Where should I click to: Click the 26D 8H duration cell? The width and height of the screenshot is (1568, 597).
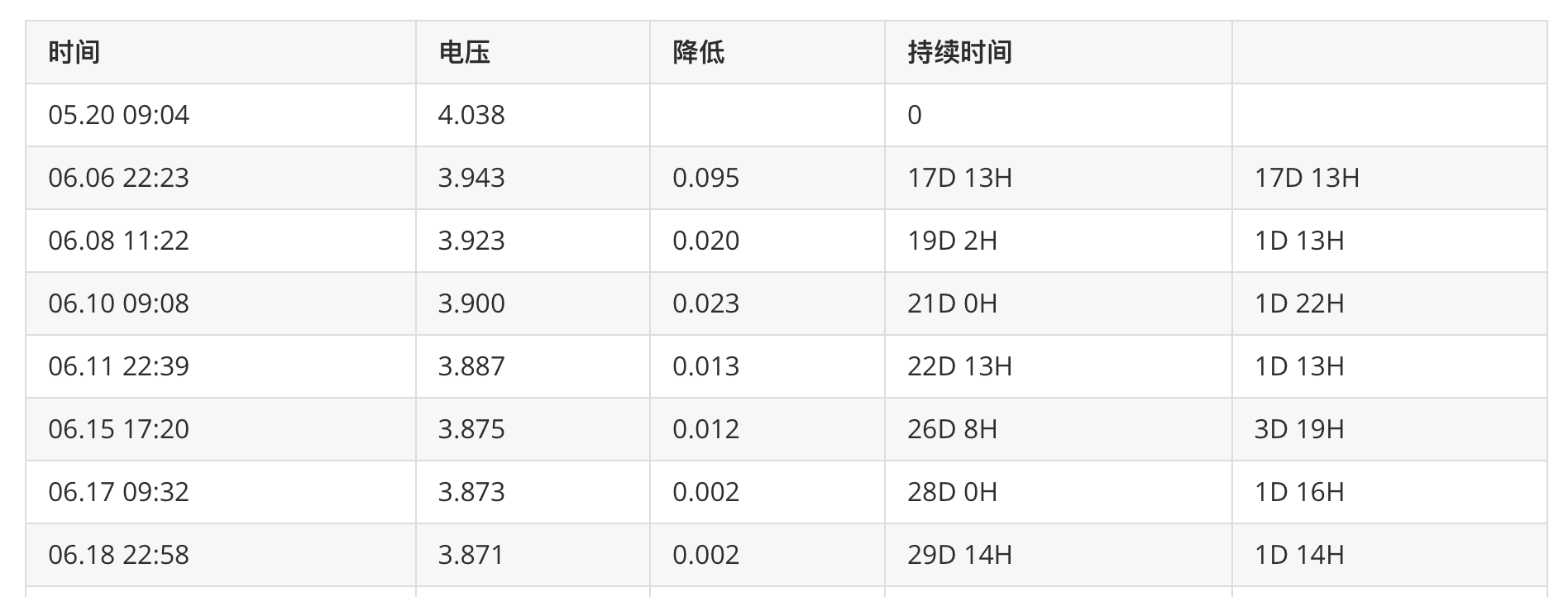(x=952, y=429)
